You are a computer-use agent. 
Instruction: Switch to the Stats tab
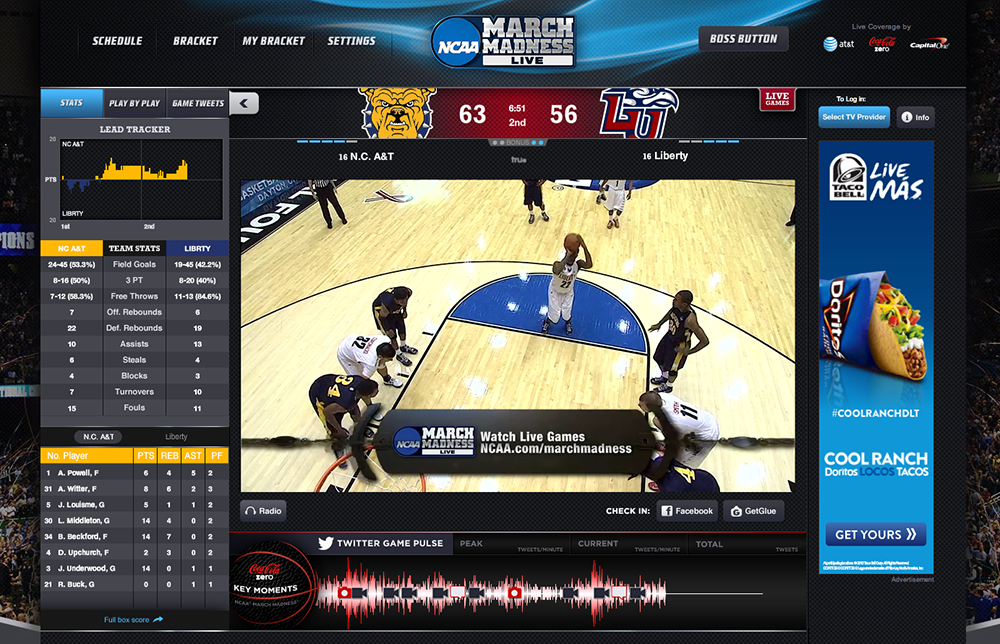point(71,103)
